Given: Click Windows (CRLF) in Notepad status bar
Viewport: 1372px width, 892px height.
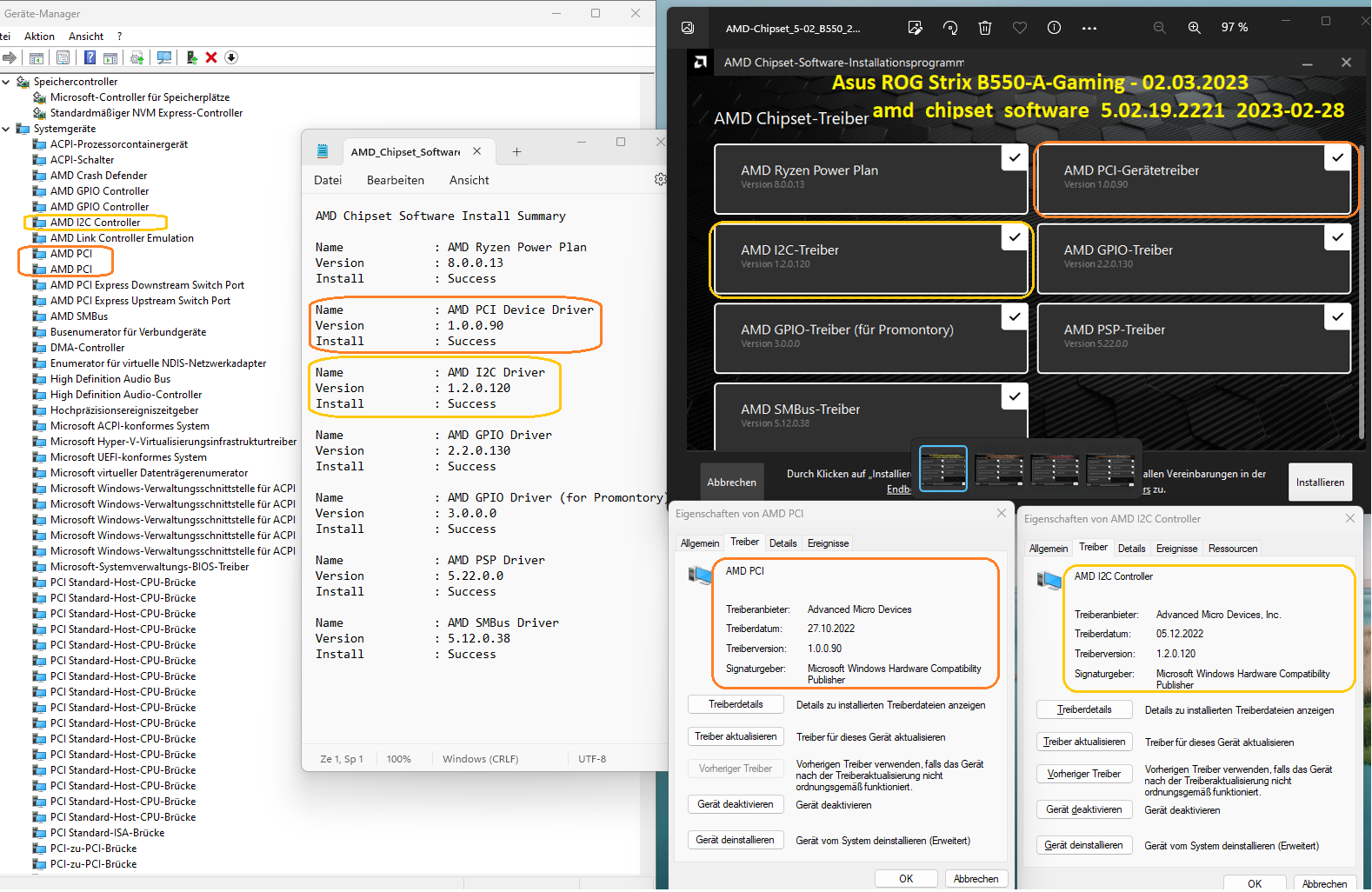Looking at the screenshot, I should [480, 759].
